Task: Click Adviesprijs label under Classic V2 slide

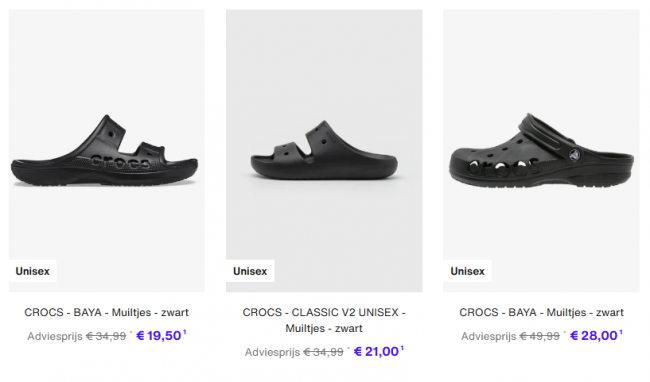Action: 272,353
